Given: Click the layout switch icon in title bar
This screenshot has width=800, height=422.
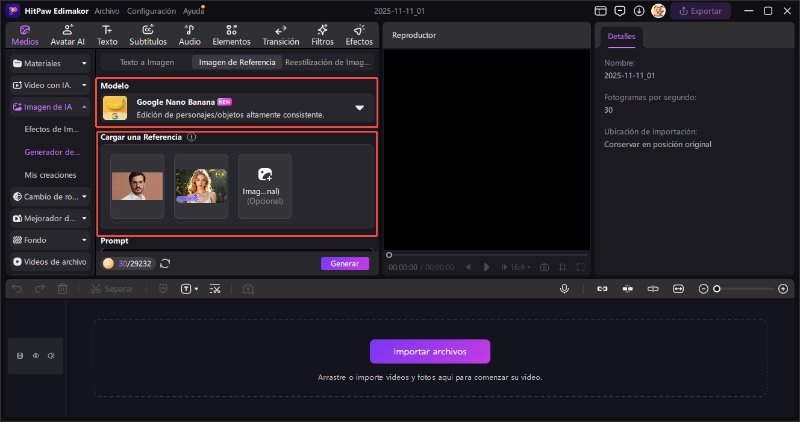Looking at the screenshot, I should pyautogui.click(x=601, y=11).
